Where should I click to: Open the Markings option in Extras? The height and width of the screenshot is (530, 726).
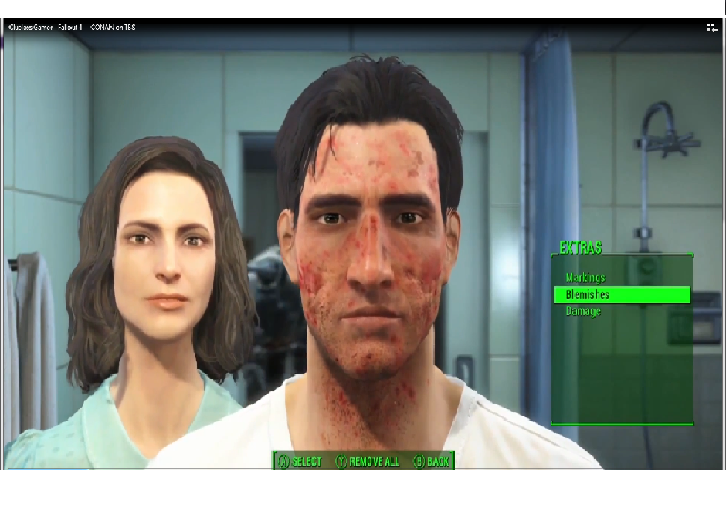coord(585,278)
